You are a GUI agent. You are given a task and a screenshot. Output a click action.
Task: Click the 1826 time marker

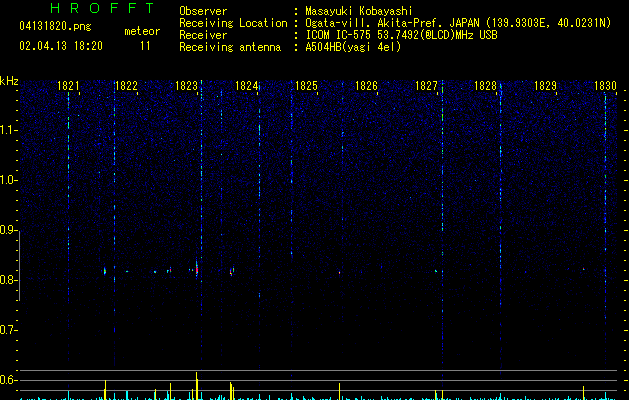[367, 86]
